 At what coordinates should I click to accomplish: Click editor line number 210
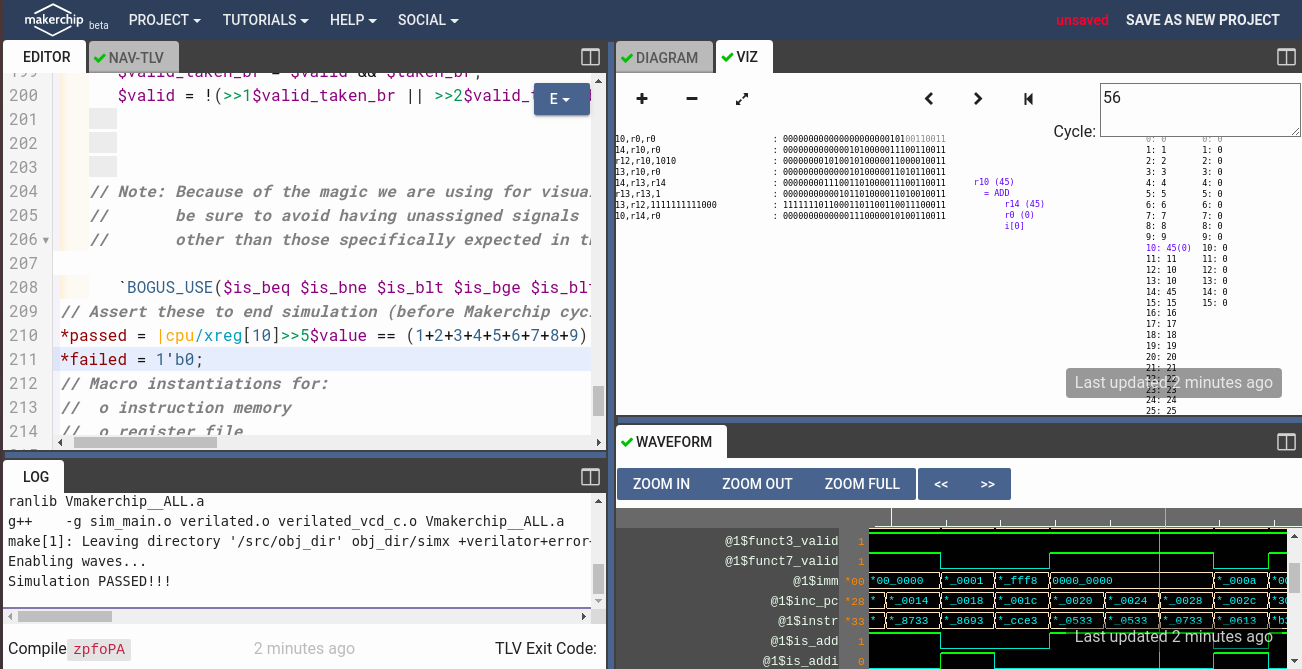coord(23,336)
